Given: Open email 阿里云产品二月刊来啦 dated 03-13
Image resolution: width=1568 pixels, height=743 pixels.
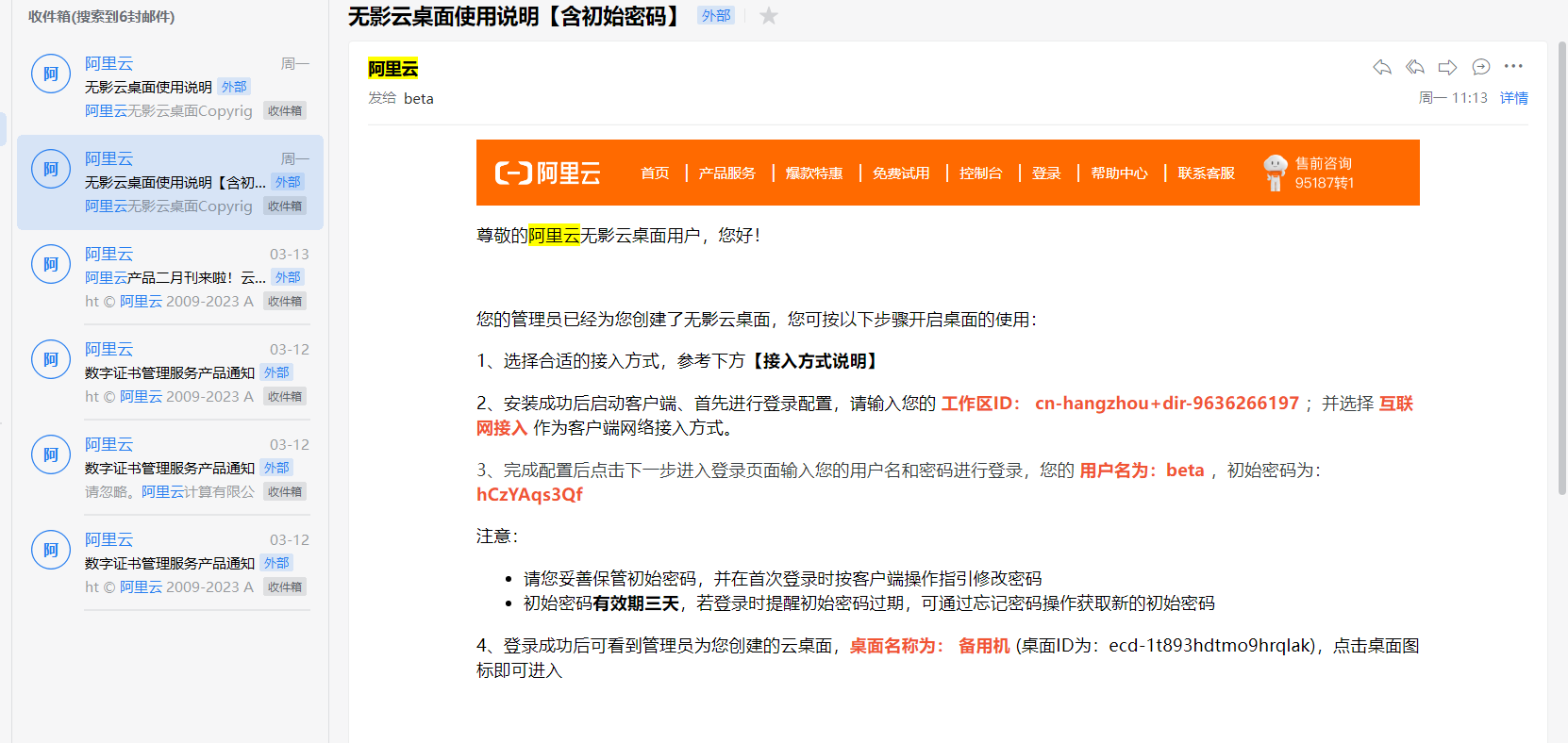Looking at the screenshot, I should point(170,278).
